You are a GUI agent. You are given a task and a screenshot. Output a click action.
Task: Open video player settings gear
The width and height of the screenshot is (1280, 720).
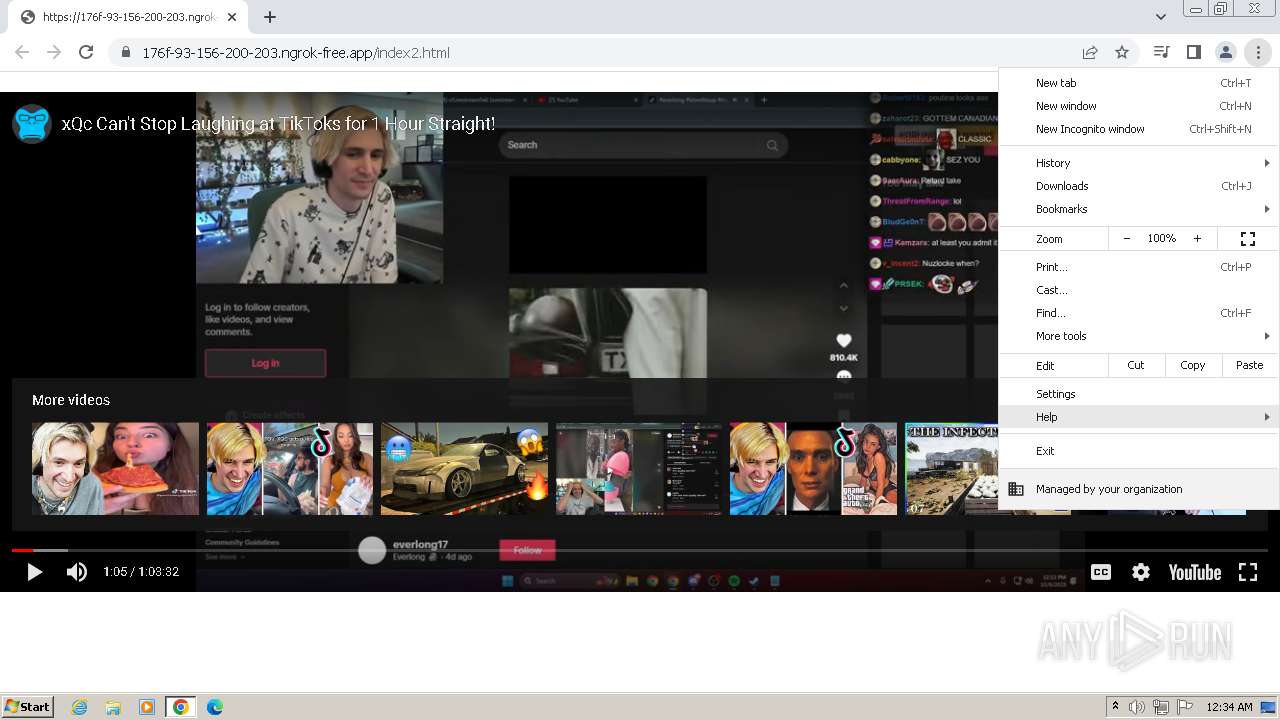(1141, 572)
